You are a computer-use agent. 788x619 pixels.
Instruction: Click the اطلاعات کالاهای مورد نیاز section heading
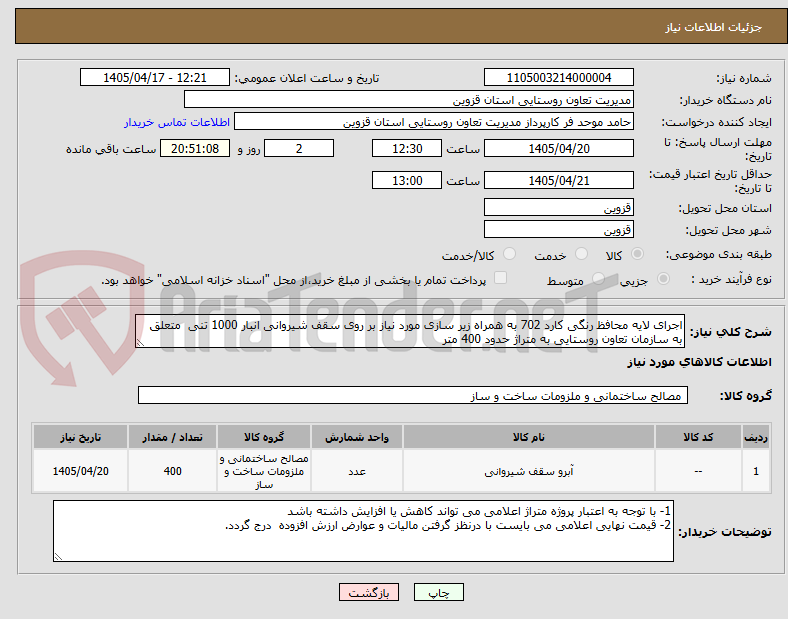pyautogui.click(x=699, y=362)
